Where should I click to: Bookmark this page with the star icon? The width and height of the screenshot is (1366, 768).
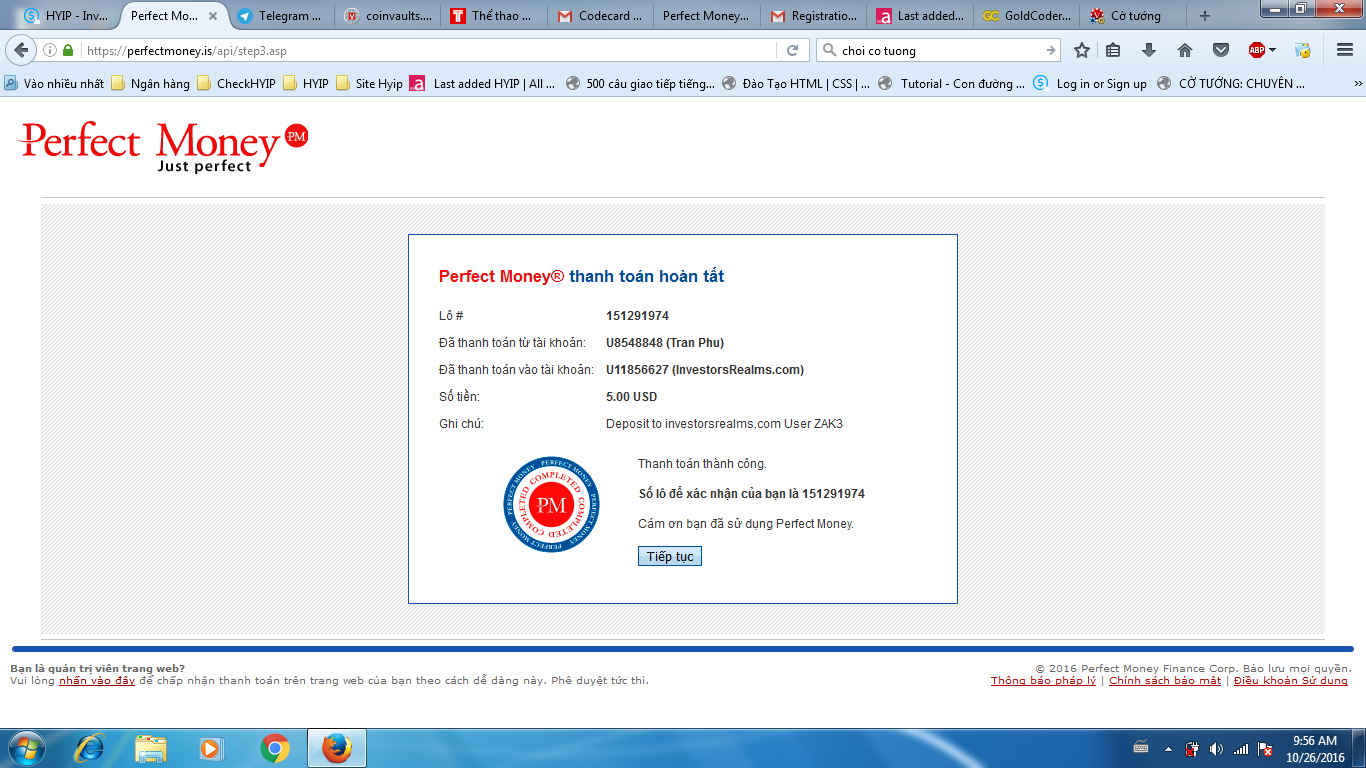click(x=1082, y=50)
